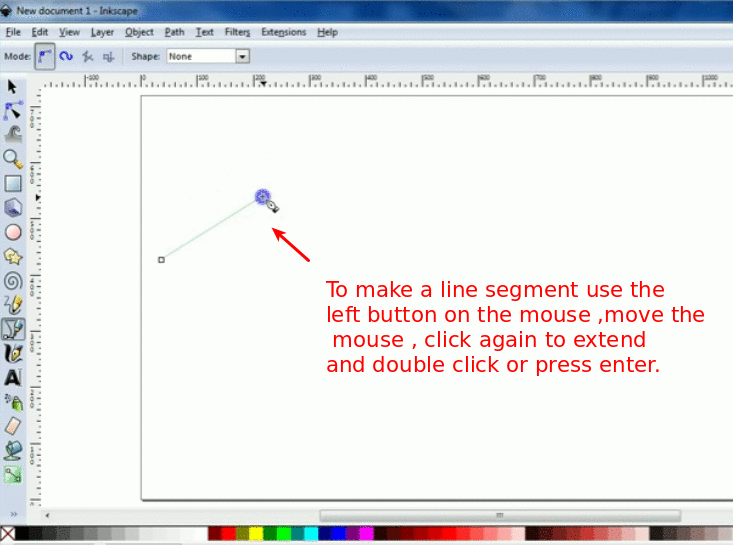Click the path's square start node

click(x=161, y=260)
